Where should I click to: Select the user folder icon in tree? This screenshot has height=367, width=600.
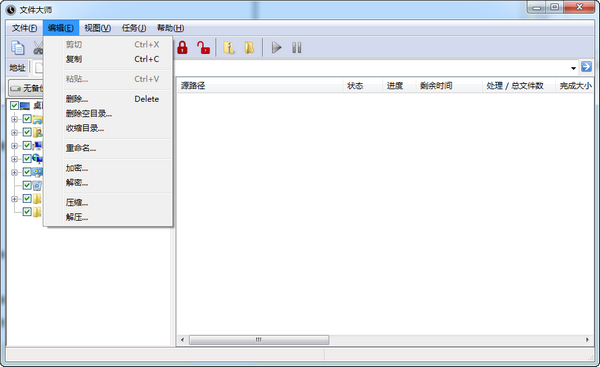38,132
